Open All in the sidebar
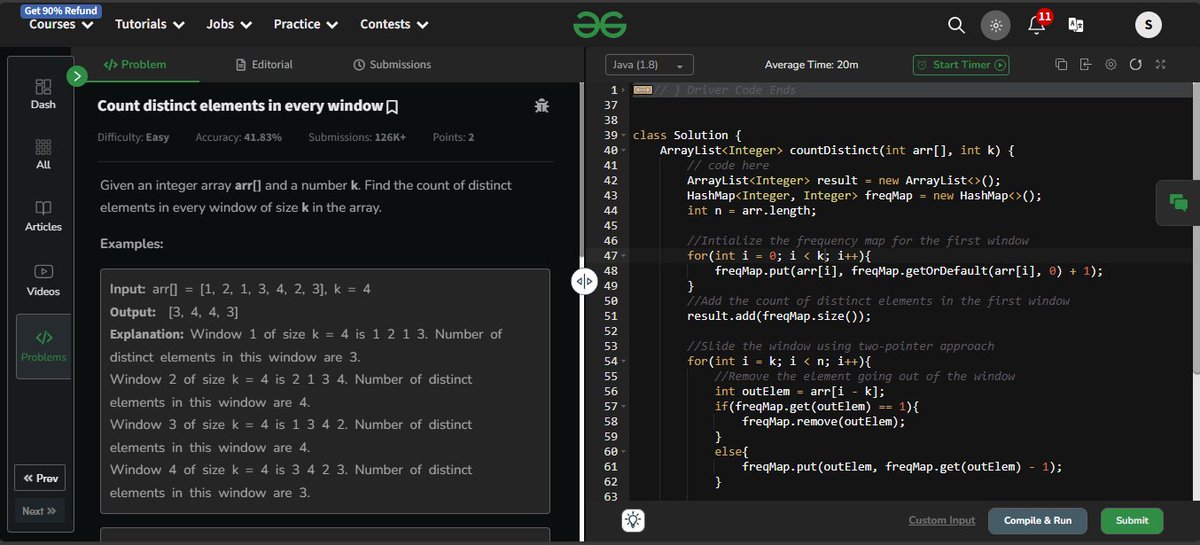The image size is (1200, 545). (x=43, y=155)
